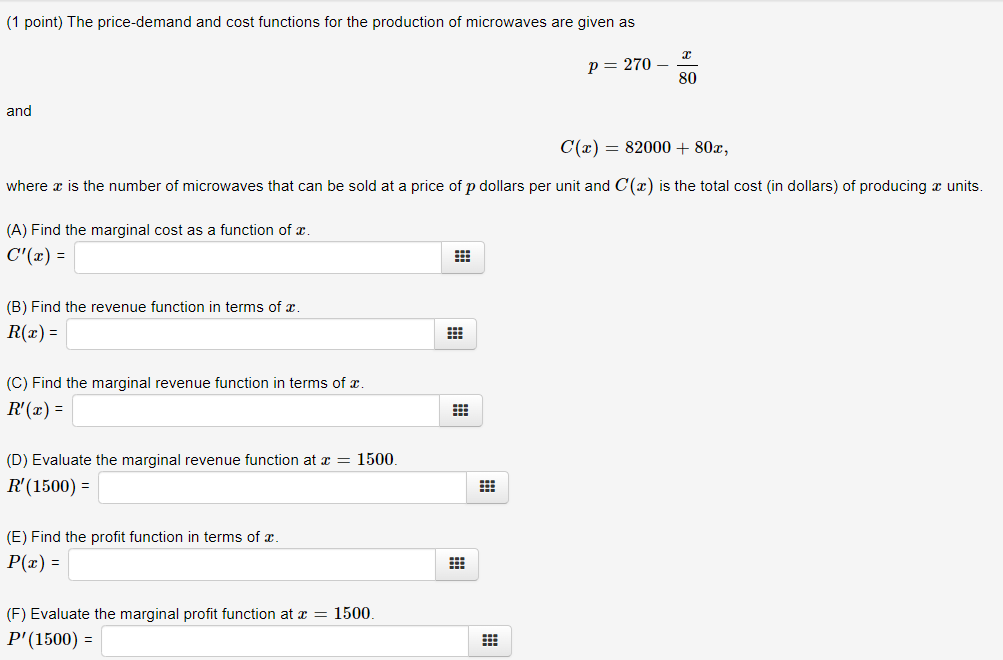Click into the P'(1500) answer box
1003x660 pixels.
click(x=284, y=640)
